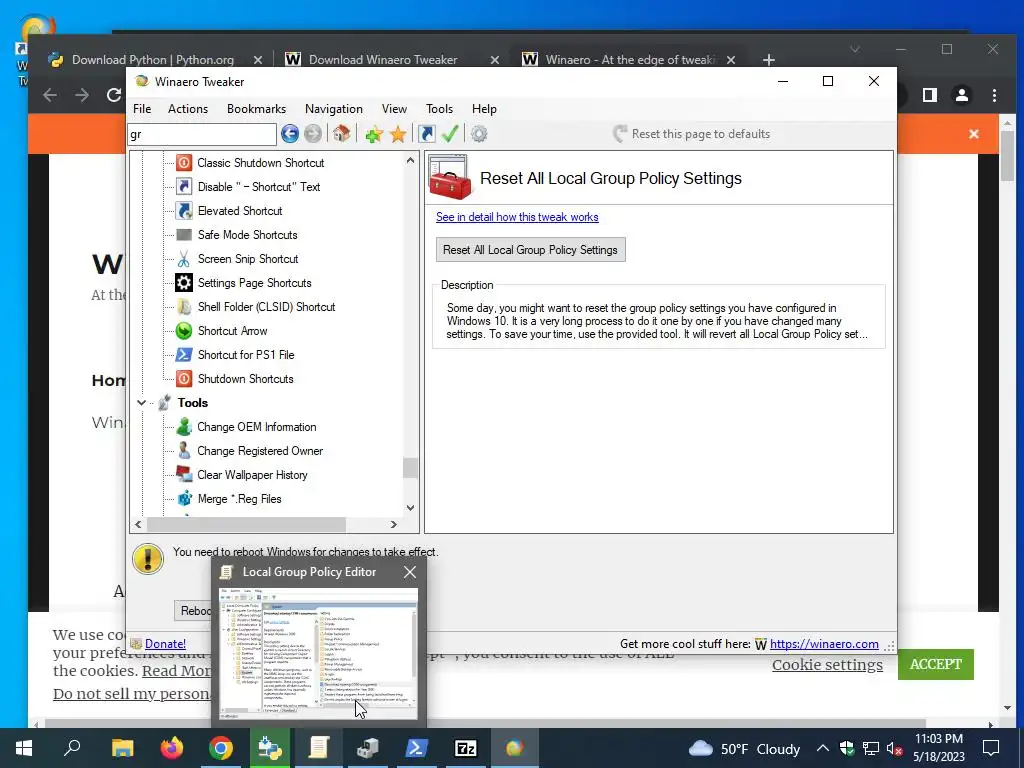Viewport: 1024px width, 768px height.
Task: Select the Screen Snip Shortcut scissors icon
Action: point(184,259)
